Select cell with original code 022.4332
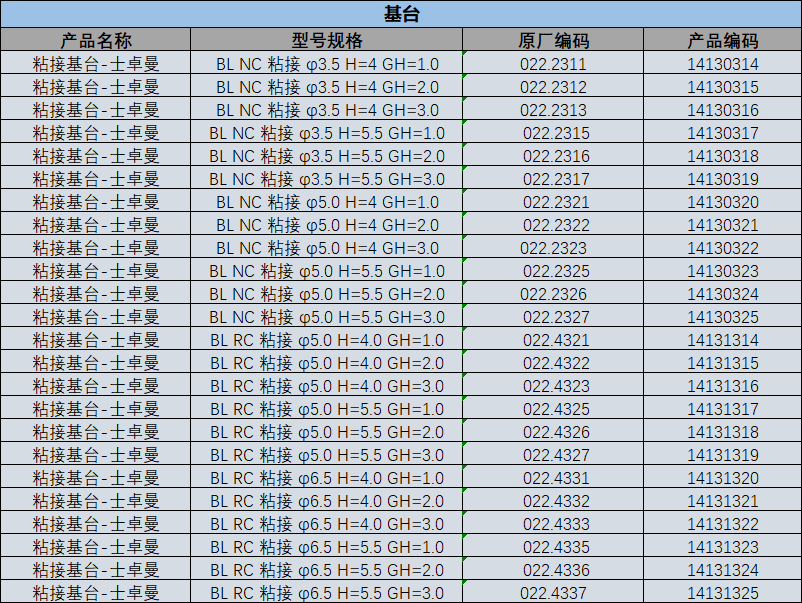This screenshot has height=603, width=802. click(553, 500)
